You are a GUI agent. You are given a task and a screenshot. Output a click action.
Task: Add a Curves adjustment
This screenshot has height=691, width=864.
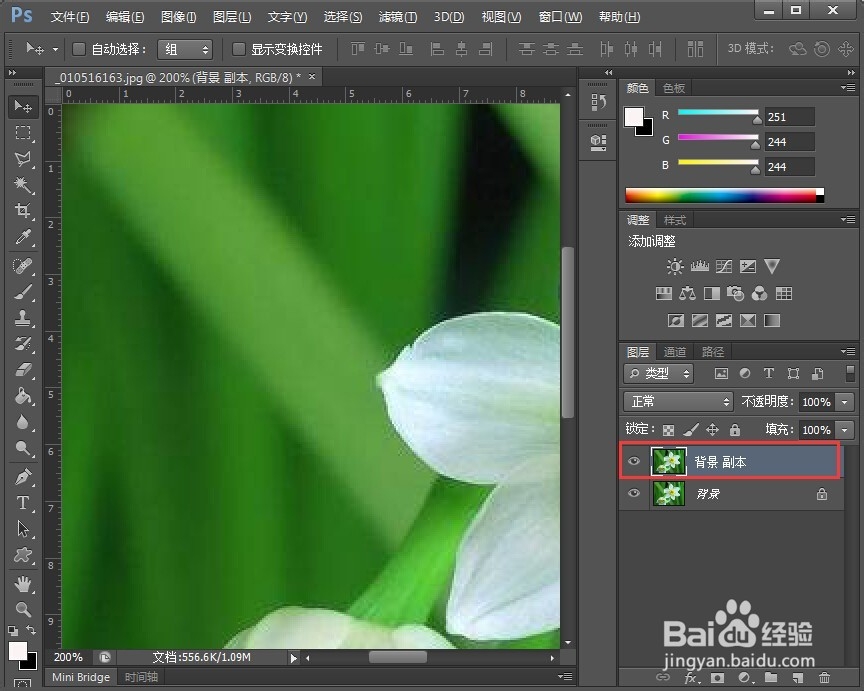click(723, 267)
